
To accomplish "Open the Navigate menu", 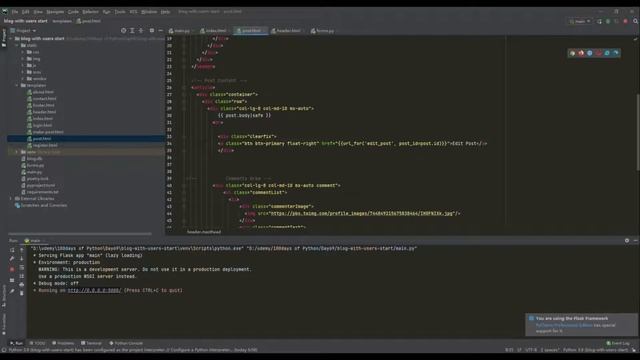I will coord(55,12).
